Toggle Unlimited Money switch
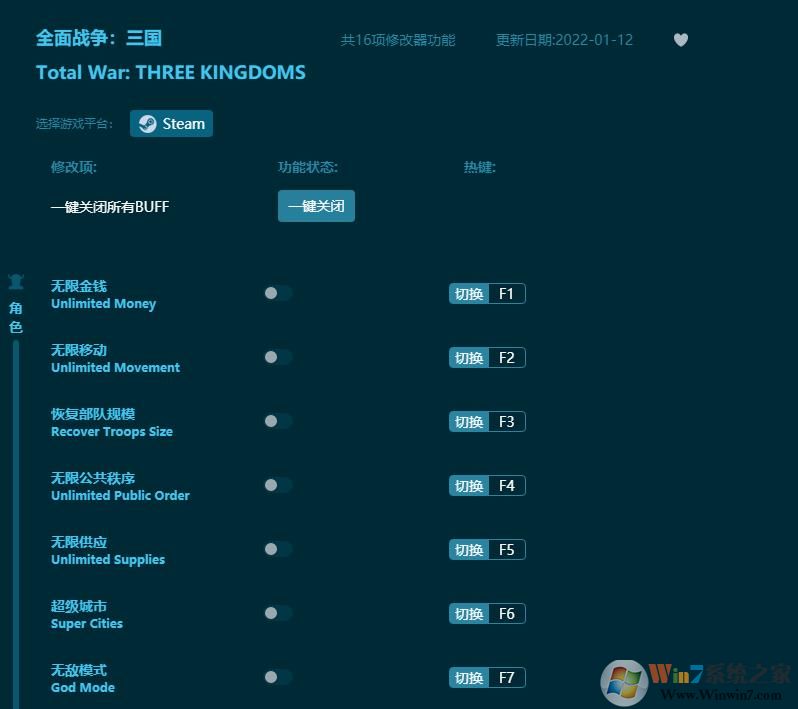This screenshot has height=709, width=798. tap(278, 293)
